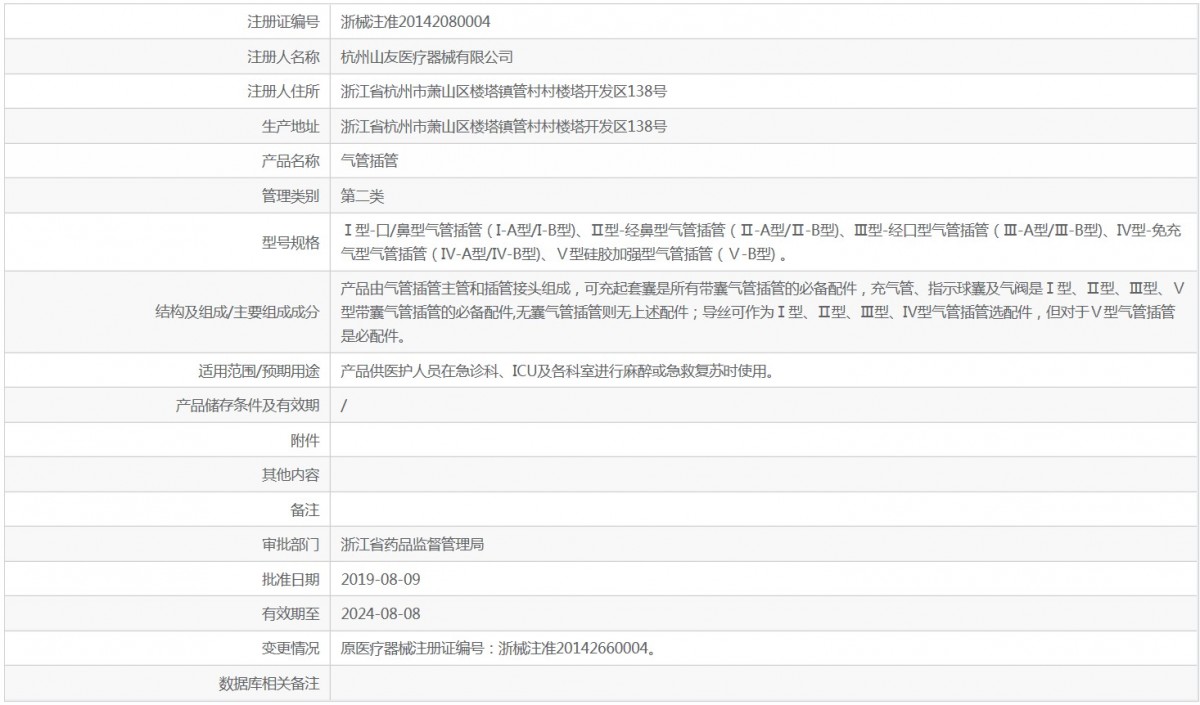Select the 型号规格 label
The image size is (1200, 705).
(x=290, y=242)
